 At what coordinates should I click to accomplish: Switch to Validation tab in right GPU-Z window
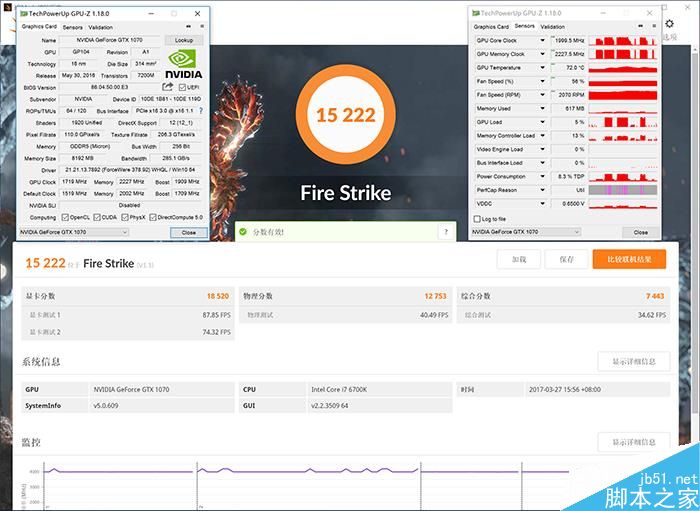point(553,27)
